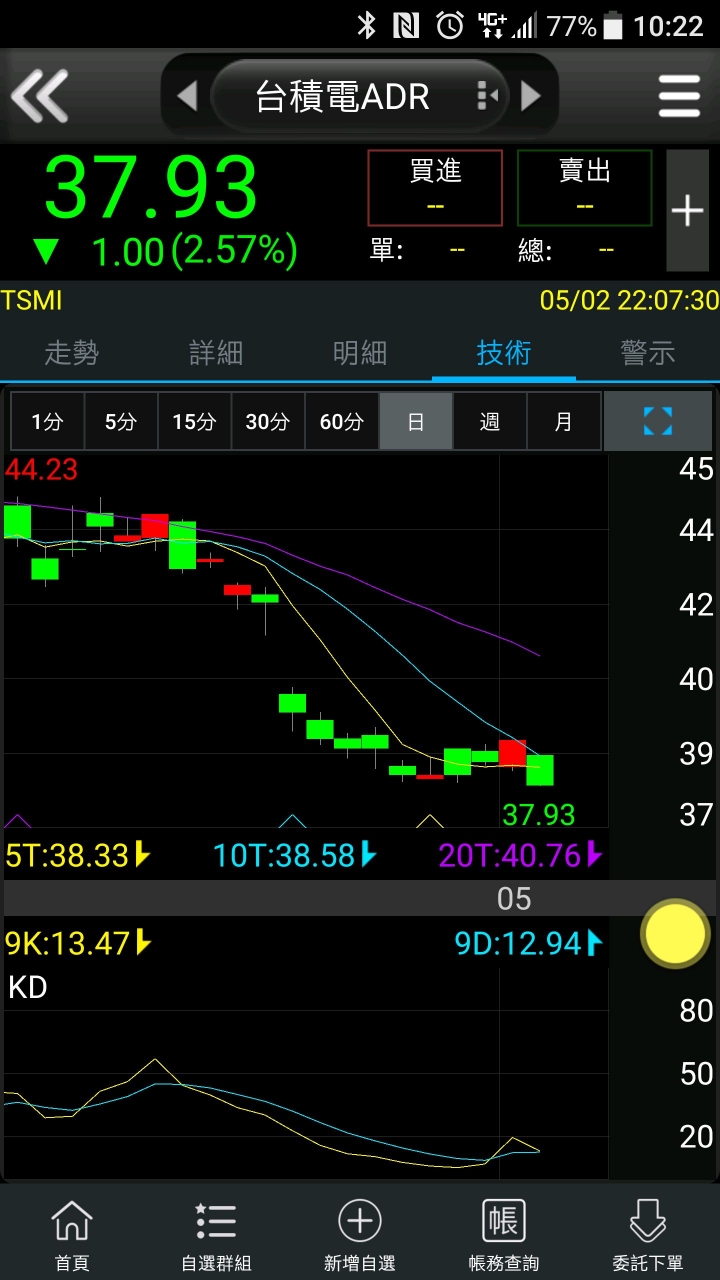Screen dimensions: 720x1280
Task: Tap the 44.23 high price label
Action: (x=41, y=469)
